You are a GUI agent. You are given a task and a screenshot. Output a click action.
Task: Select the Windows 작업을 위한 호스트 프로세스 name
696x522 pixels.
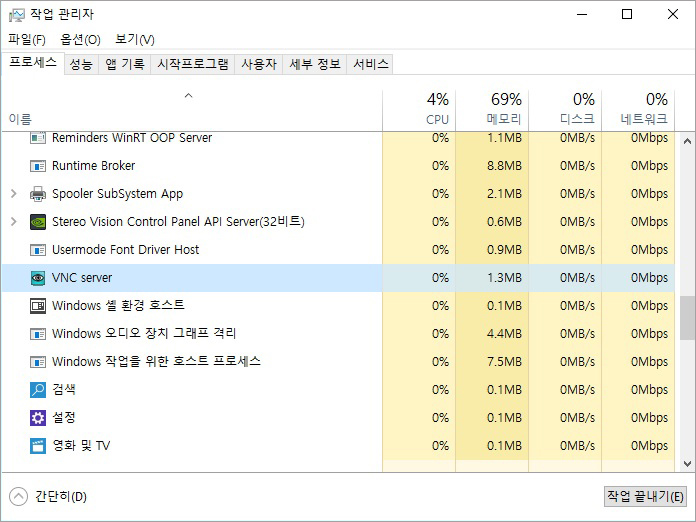(156, 361)
